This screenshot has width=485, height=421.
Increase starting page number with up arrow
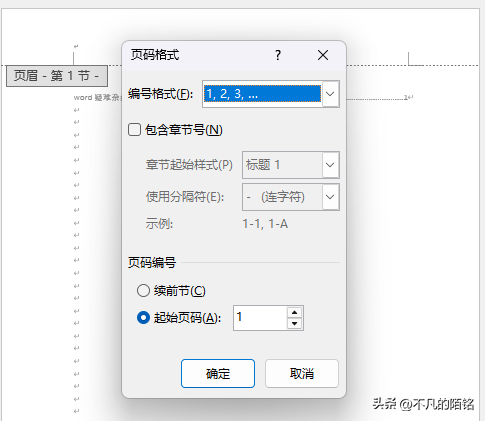click(x=294, y=313)
